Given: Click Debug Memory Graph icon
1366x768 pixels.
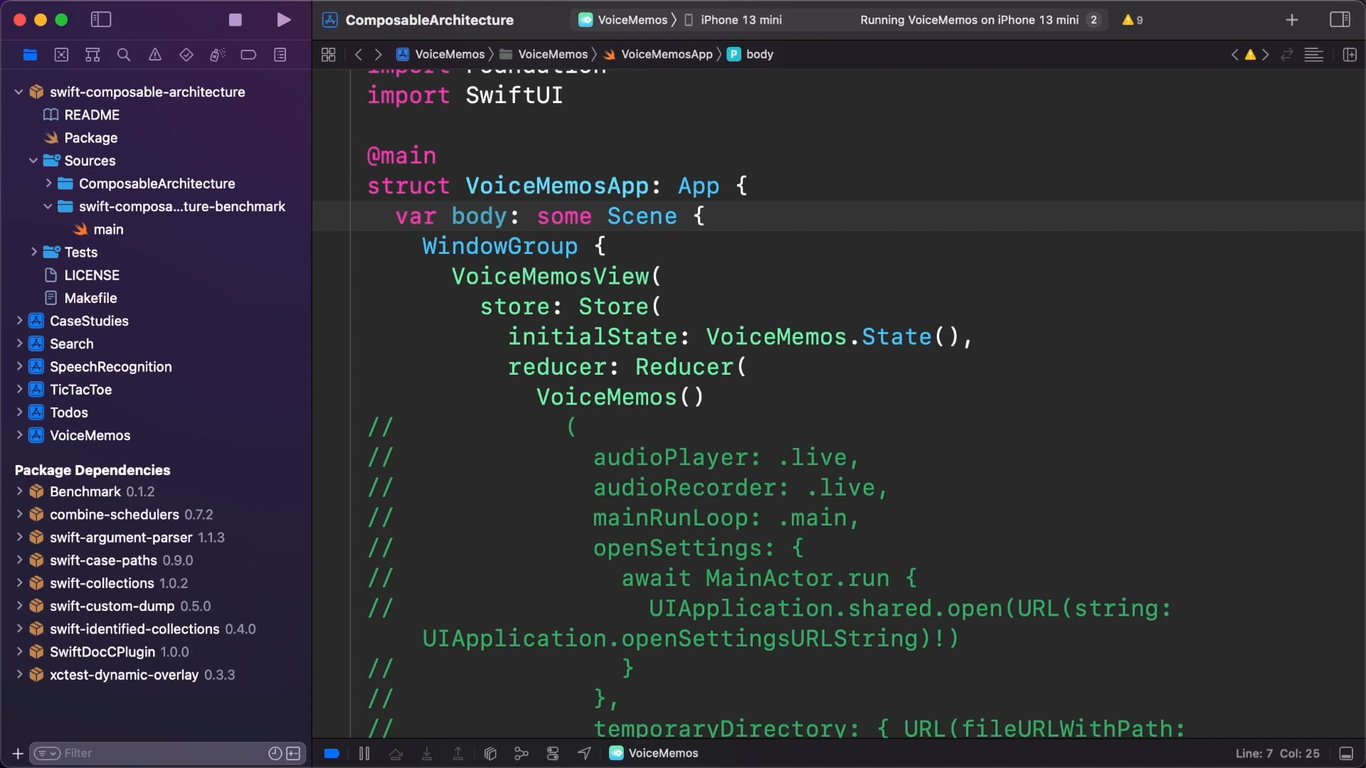Looking at the screenshot, I should coord(521,753).
